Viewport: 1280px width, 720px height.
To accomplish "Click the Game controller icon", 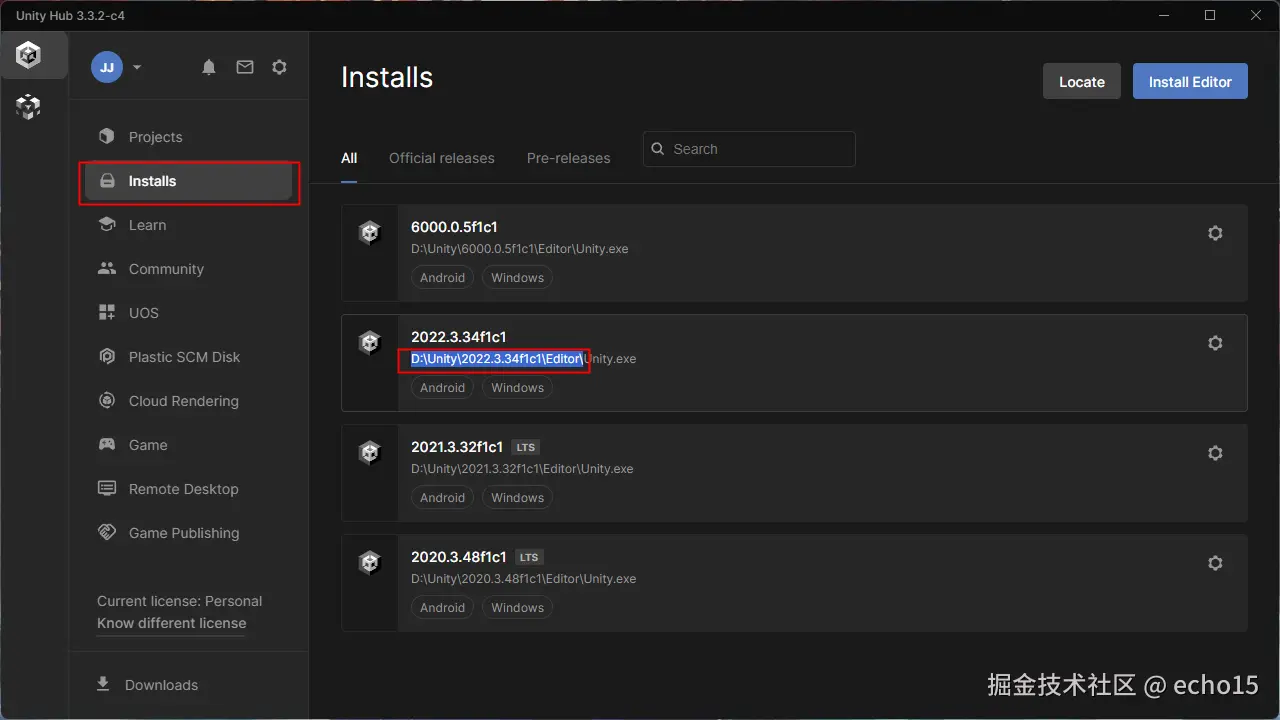I will [107, 445].
